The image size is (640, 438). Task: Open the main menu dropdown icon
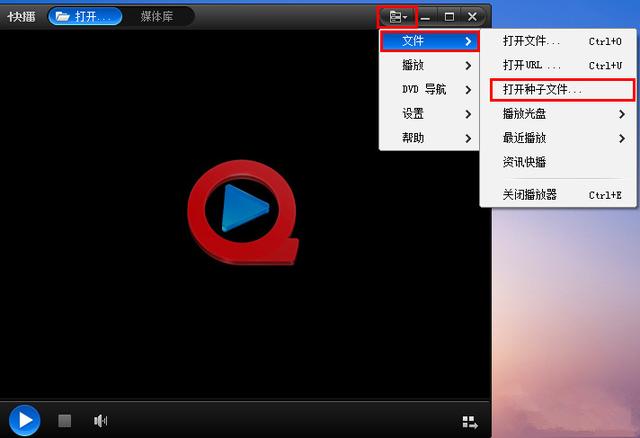click(x=398, y=17)
